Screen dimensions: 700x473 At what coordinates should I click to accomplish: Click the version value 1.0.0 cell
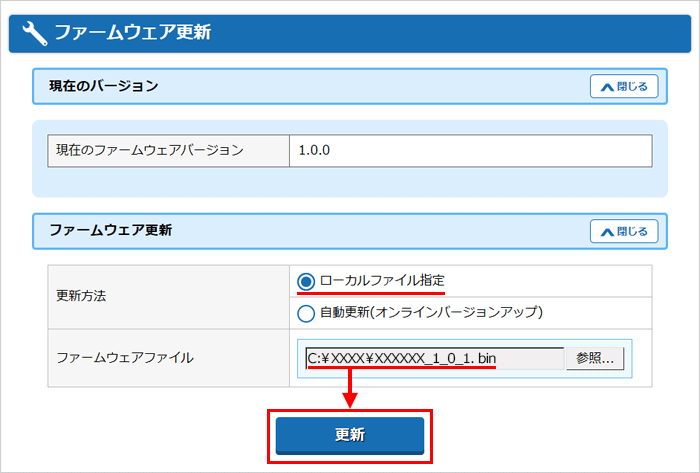pos(470,151)
